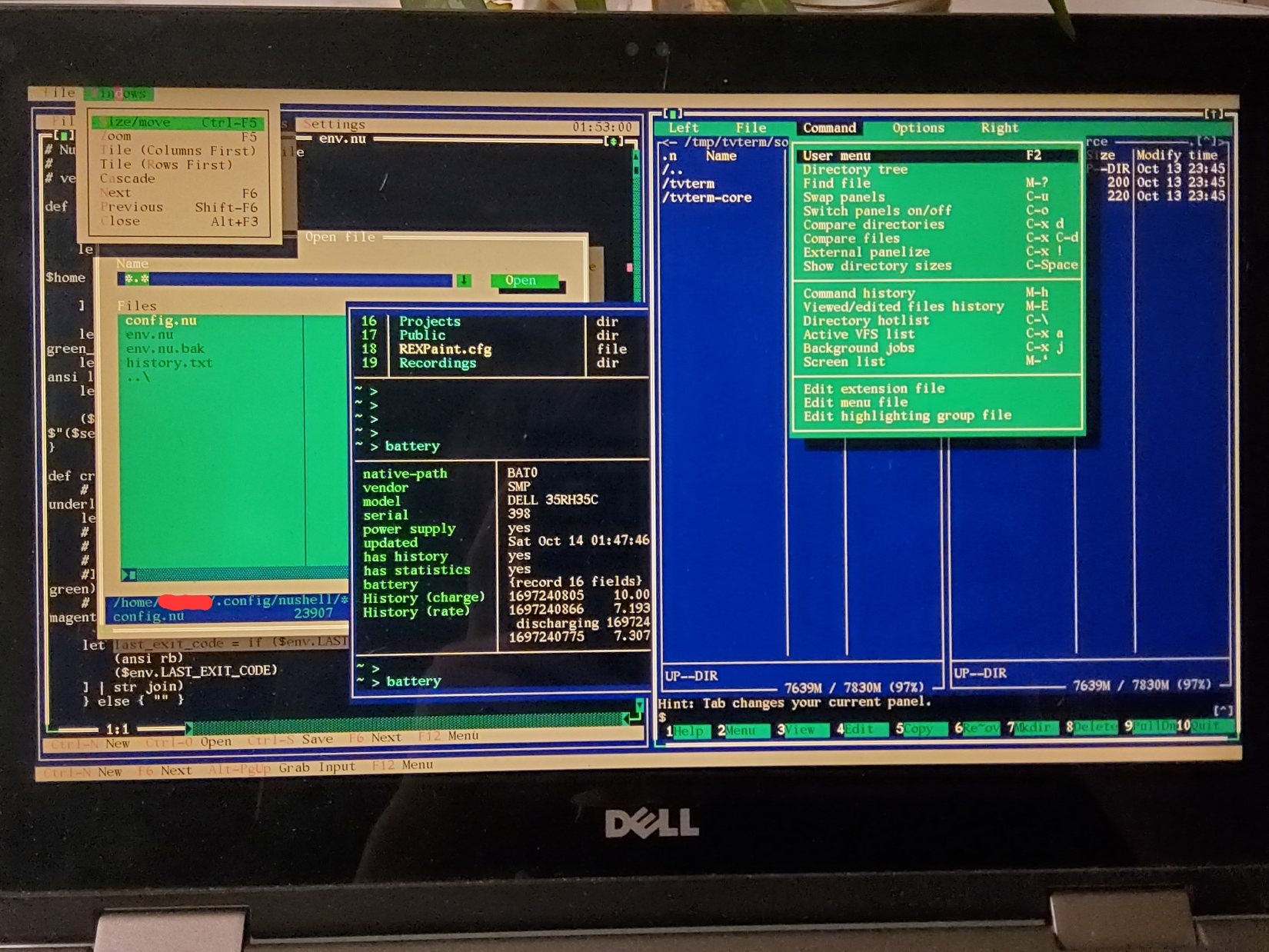The width and height of the screenshot is (1269, 952).
Task: Click Alt-PgUp Grab Input in bottom status line
Action: tap(282, 767)
